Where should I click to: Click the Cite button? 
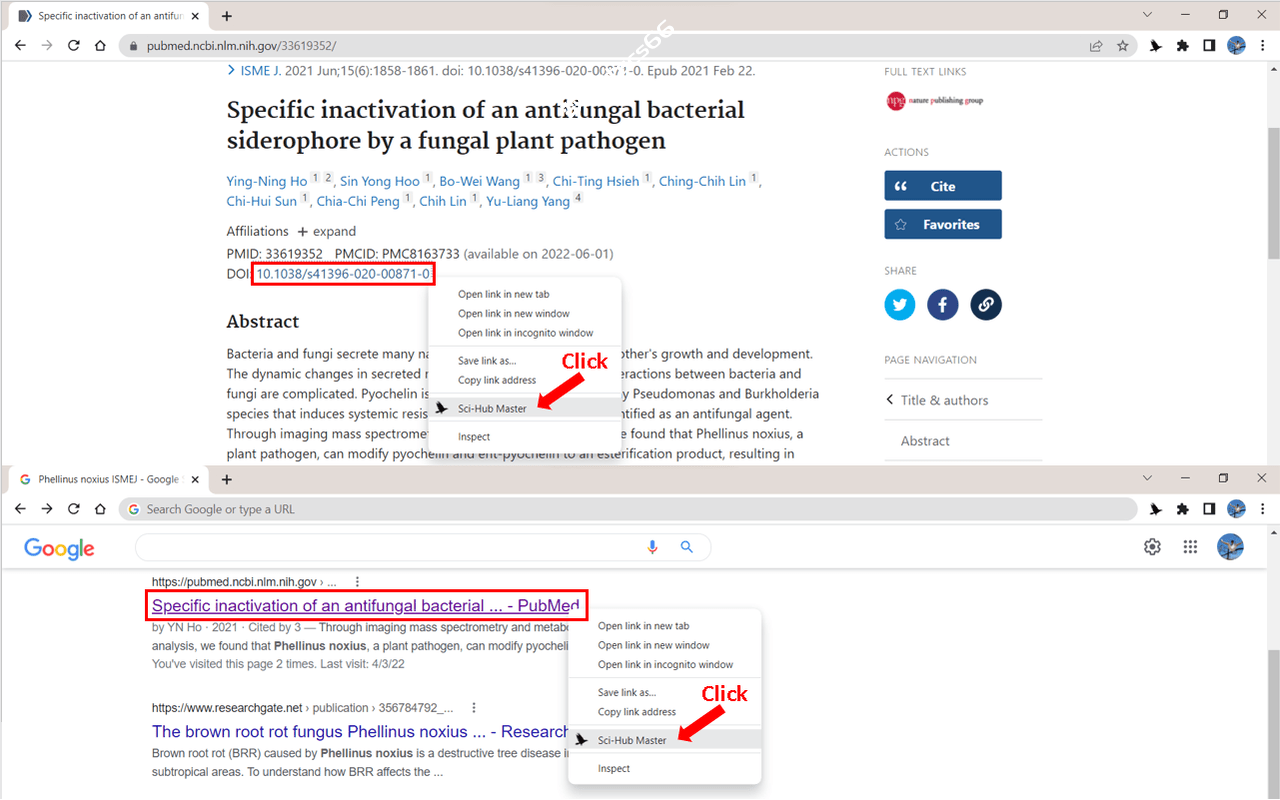pyautogui.click(x=943, y=186)
